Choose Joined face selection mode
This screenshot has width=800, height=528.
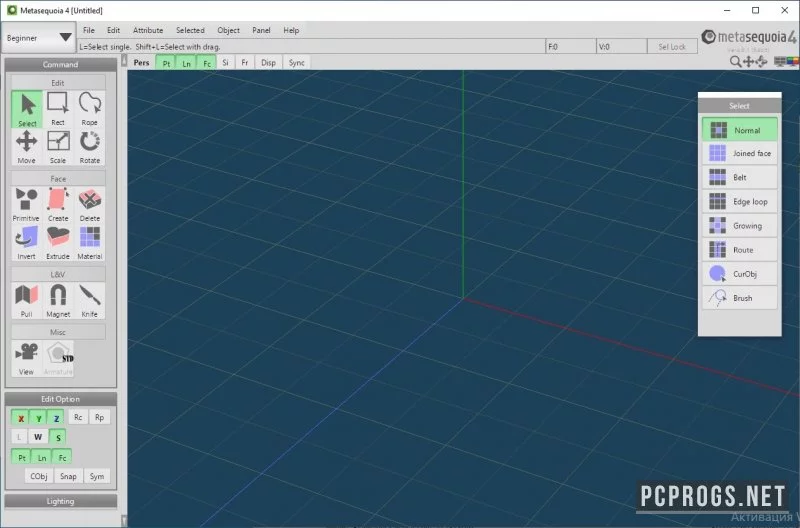pos(740,153)
